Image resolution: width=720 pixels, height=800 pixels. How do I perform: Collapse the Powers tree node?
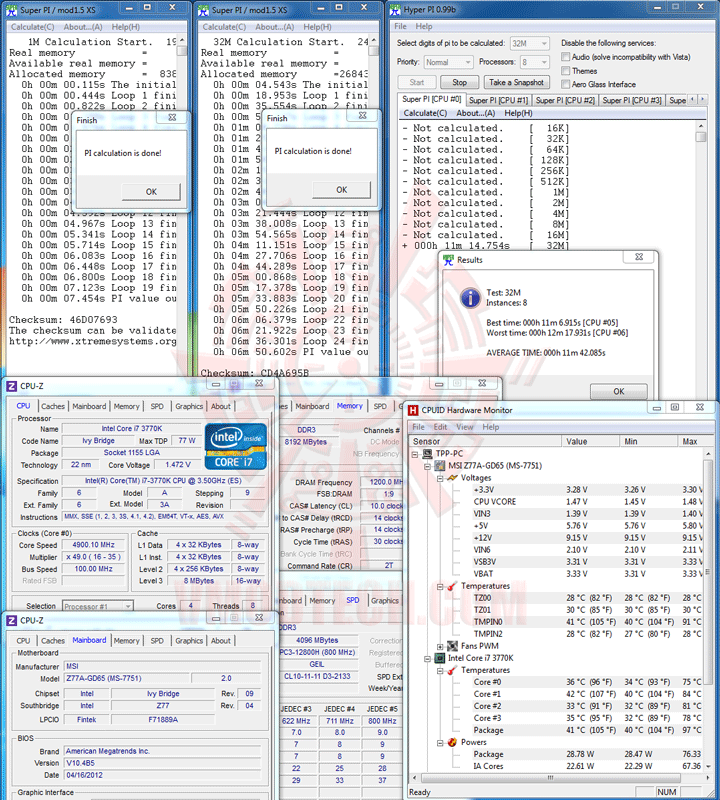440,743
